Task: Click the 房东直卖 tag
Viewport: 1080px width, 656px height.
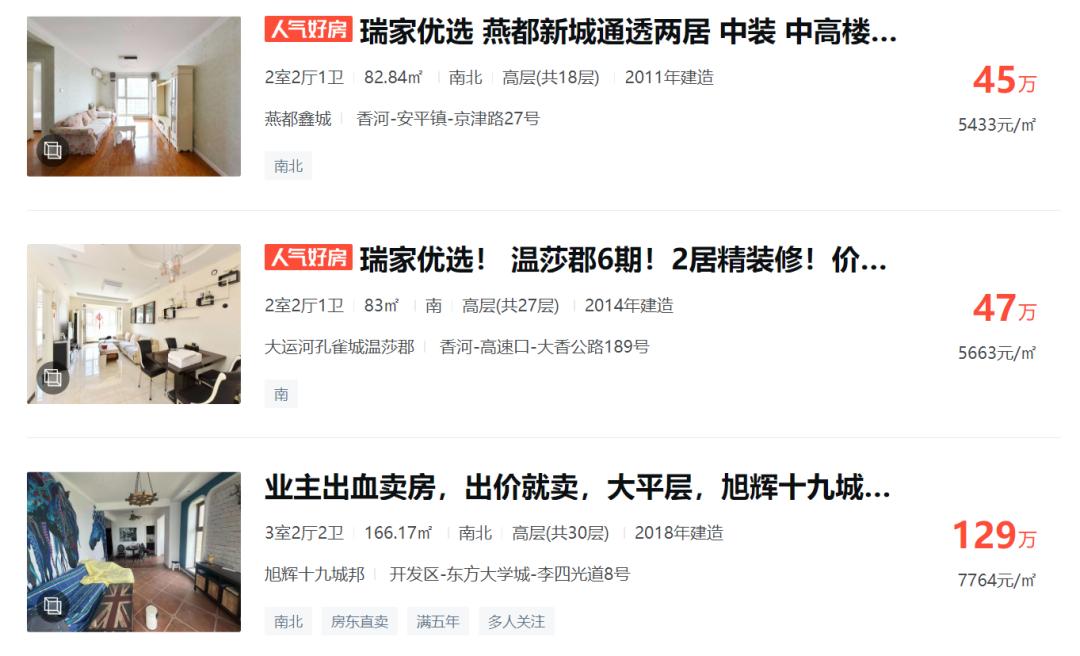Action: pos(360,622)
